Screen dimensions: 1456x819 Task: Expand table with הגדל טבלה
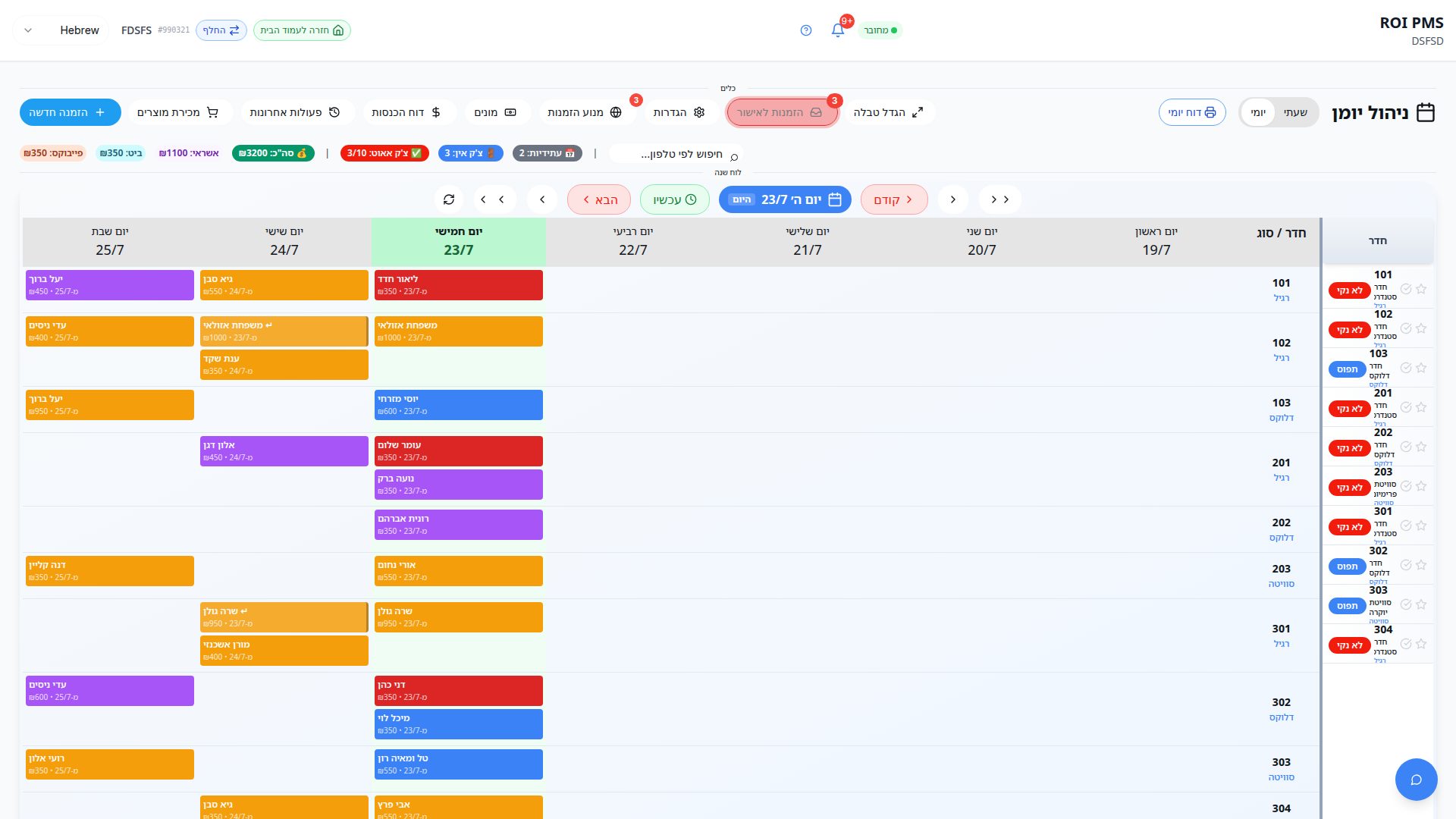pyautogui.click(x=889, y=112)
